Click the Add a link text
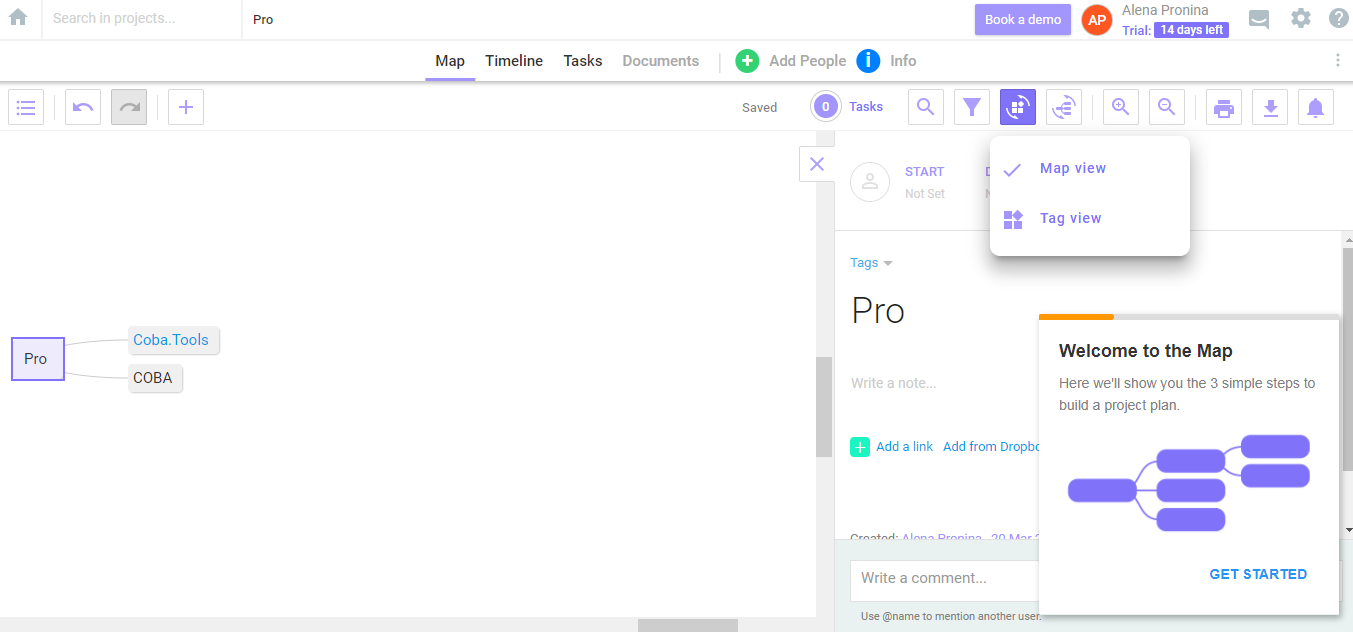This screenshot has width=1353, height=632. pos(904,447)
